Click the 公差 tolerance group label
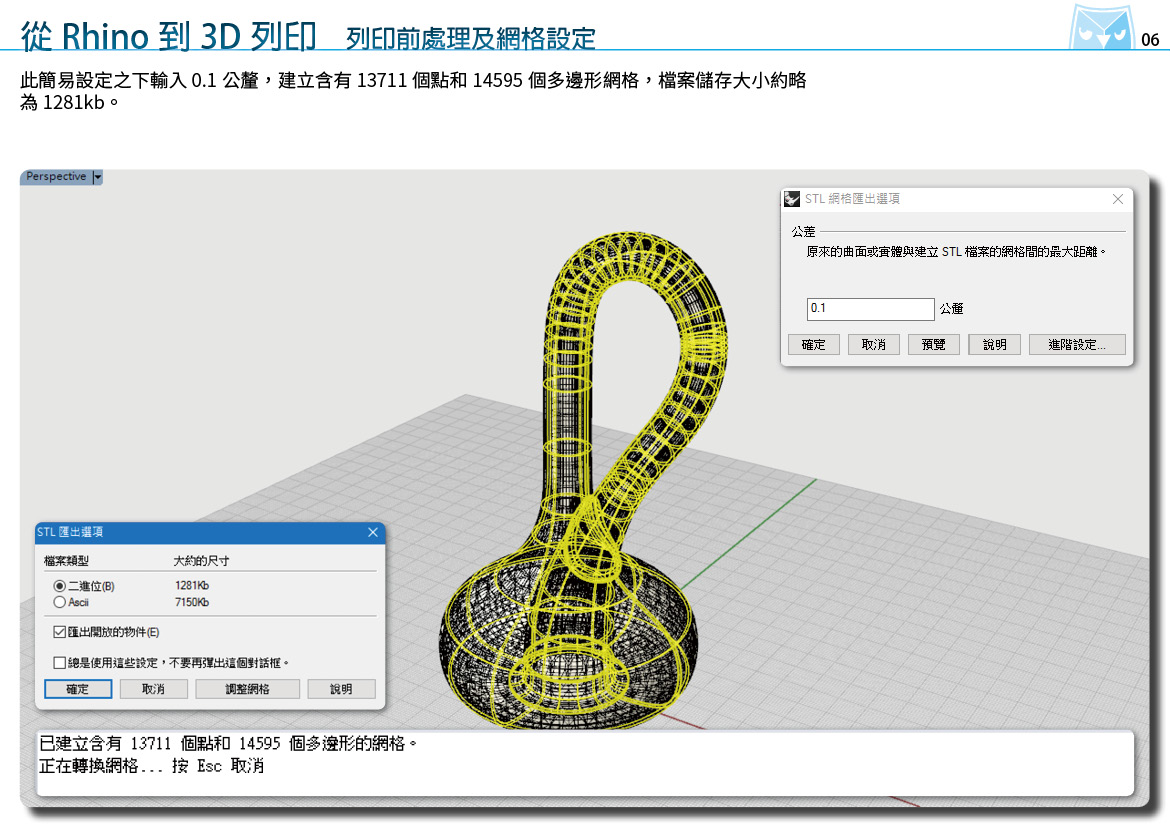The height and width of the screenshot is (827, 1170). click(804, 231)
